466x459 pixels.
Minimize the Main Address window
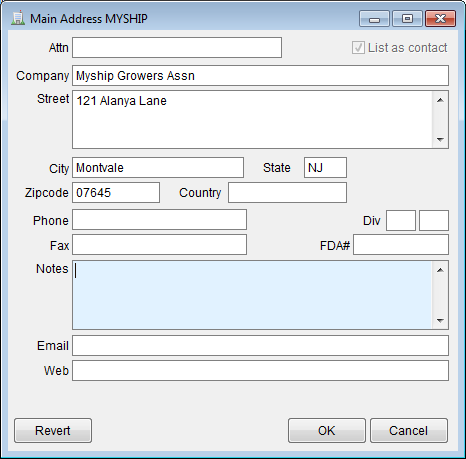point(374,19)
